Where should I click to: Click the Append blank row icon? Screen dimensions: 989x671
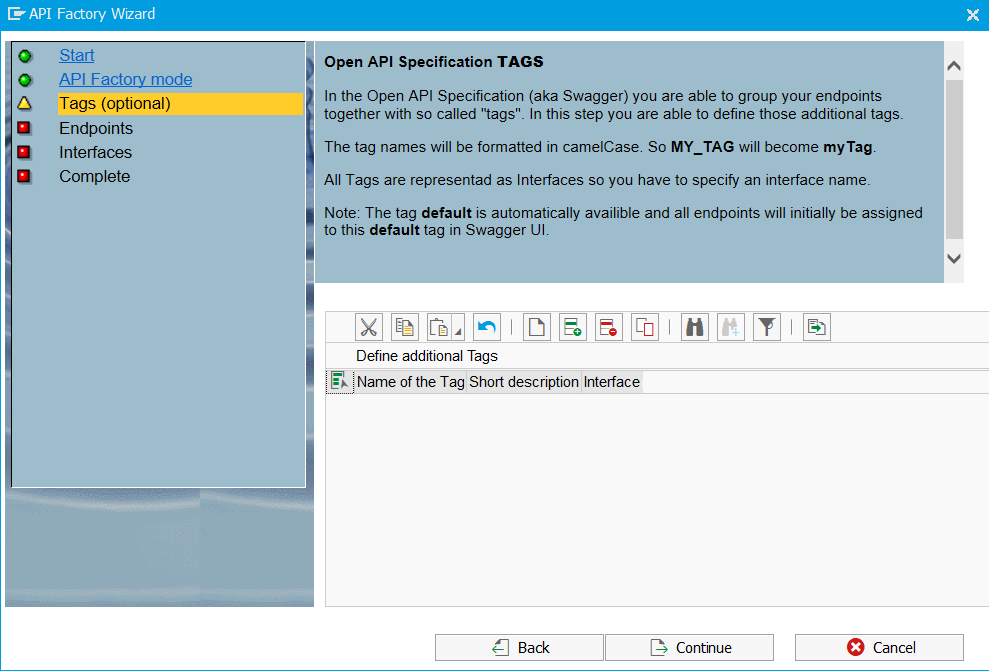pyautogui.click(x=537, y=327)
